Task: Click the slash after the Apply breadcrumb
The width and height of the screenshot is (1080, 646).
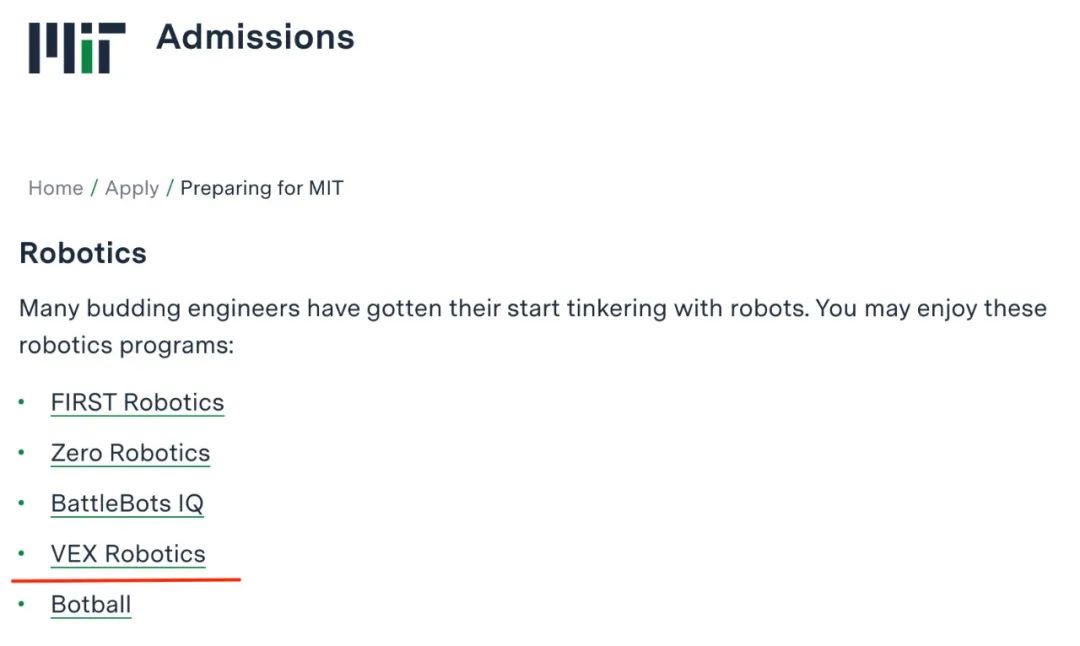Action: pos(170,188)
